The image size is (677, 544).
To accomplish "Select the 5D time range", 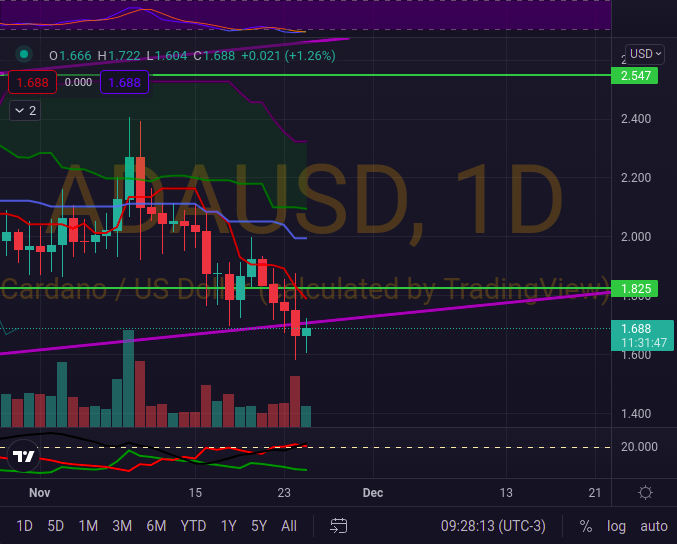I will (x=56, y=526).
